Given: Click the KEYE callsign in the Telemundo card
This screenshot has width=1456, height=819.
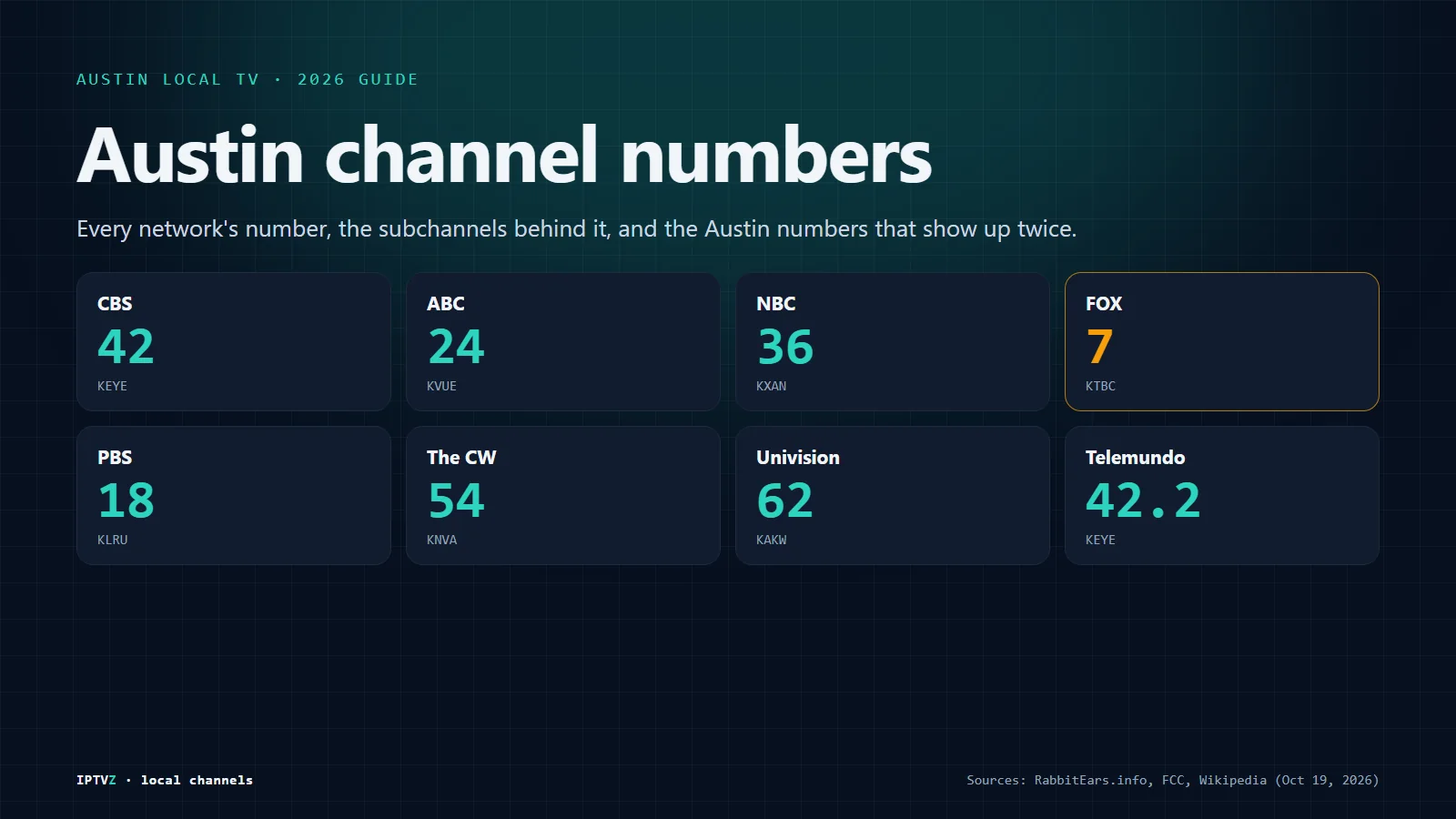Looking at the screenshot, I should pyautogui.click(x=1100, y=540).
